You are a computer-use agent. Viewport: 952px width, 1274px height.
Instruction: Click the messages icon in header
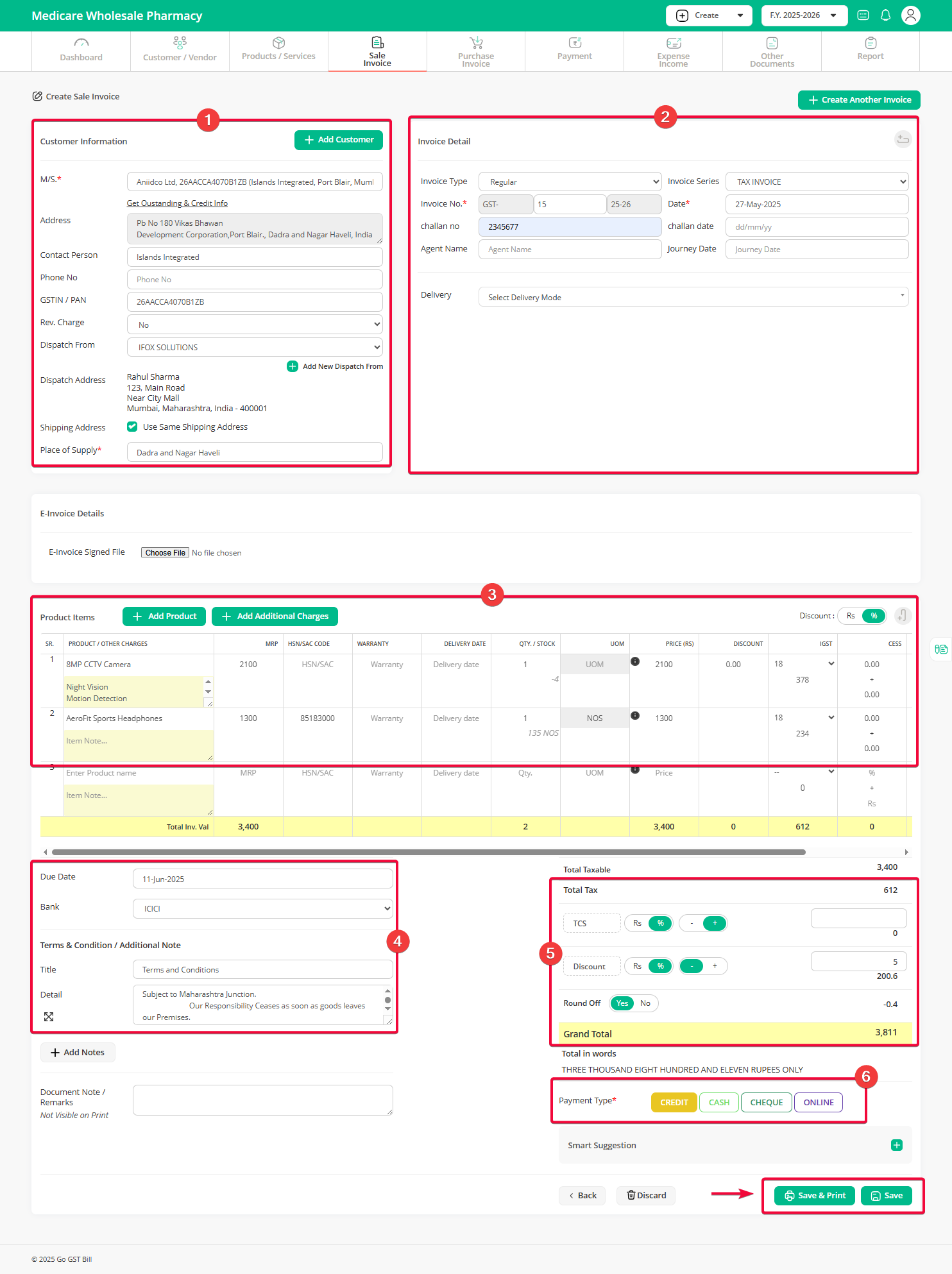tap(863, 15)
